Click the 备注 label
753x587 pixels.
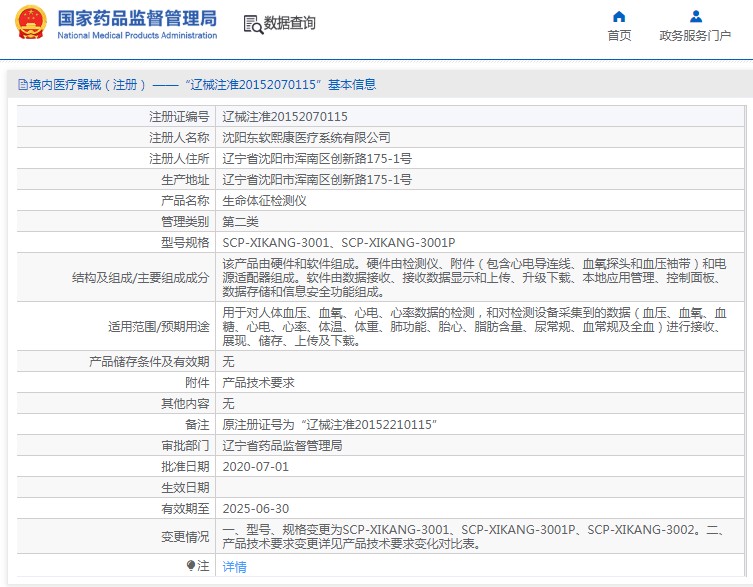click(x=197, y=425)
